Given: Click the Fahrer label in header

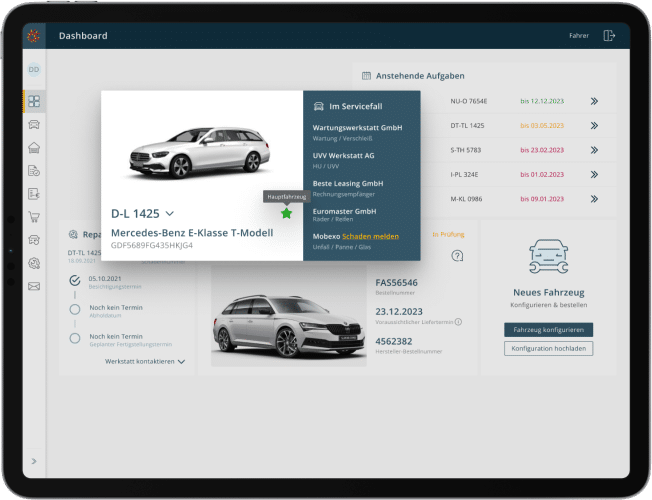Looking at the screenshot, I should point(579,36).
